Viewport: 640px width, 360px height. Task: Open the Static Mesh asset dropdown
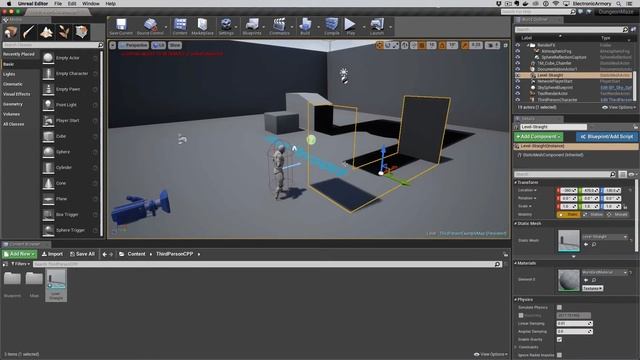(x=604, y=237)
